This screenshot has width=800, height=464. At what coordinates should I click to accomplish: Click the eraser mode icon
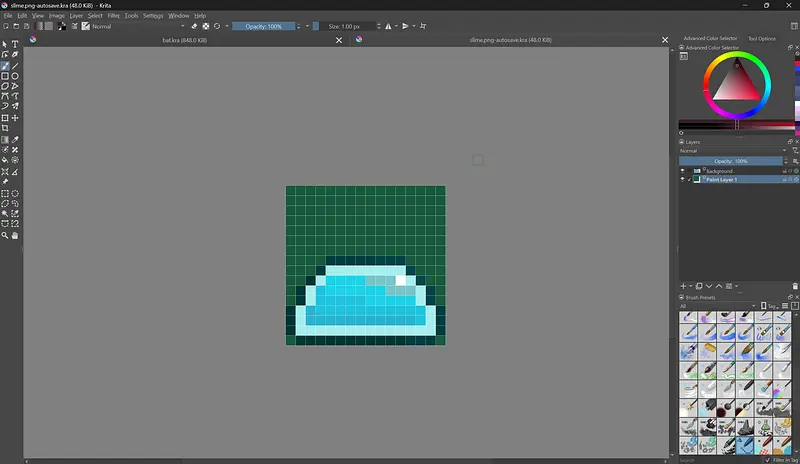click(x=195, y=26)
